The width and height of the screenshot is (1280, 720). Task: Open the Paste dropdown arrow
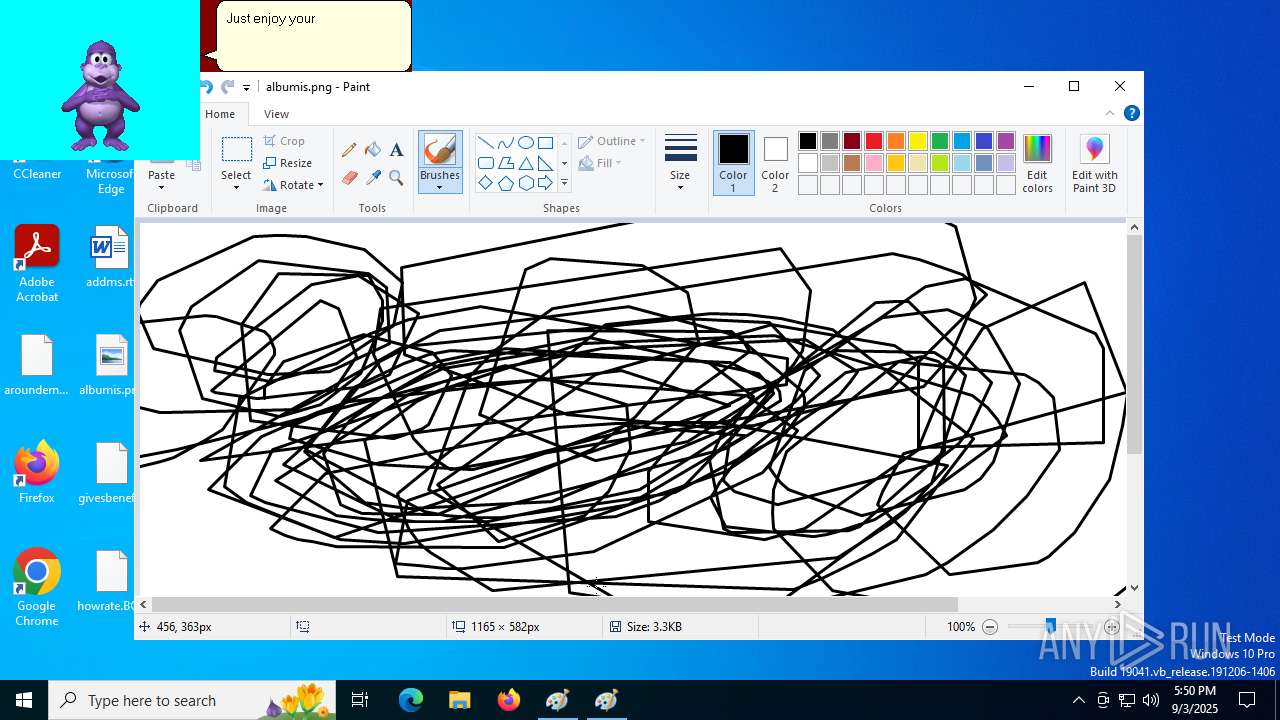[161, 188]
